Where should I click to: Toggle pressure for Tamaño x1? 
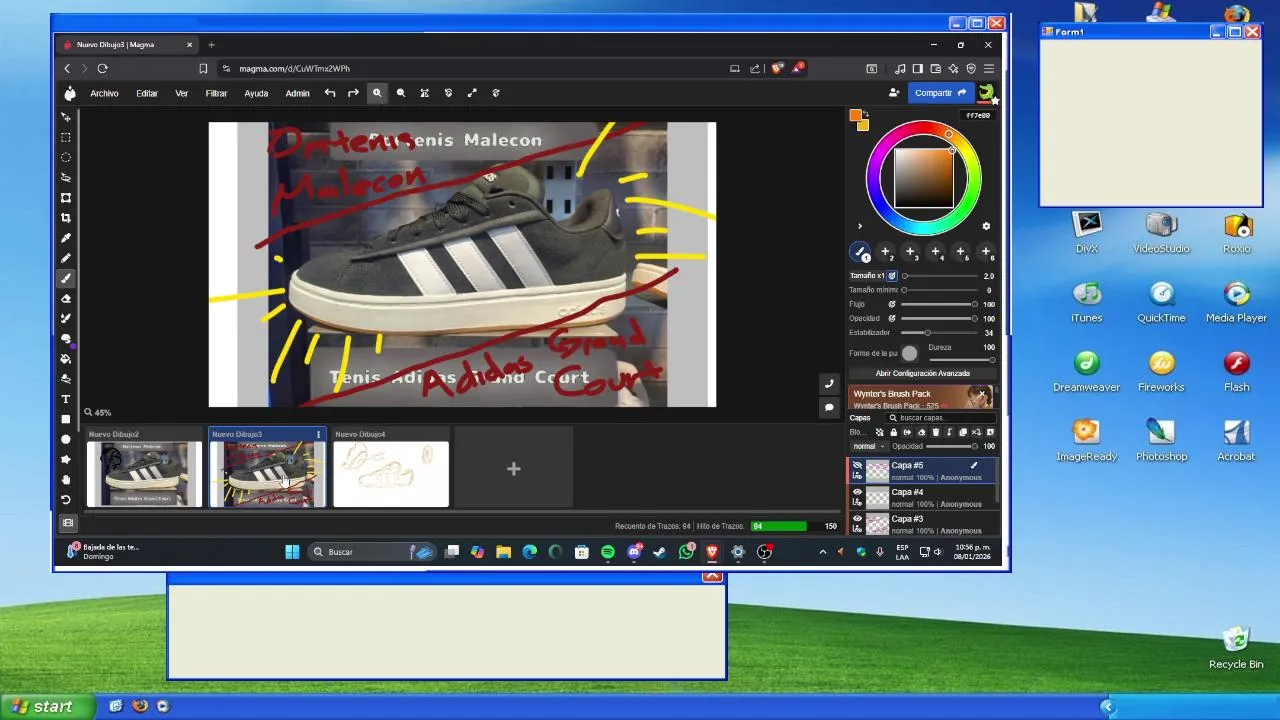click(892, 276)
